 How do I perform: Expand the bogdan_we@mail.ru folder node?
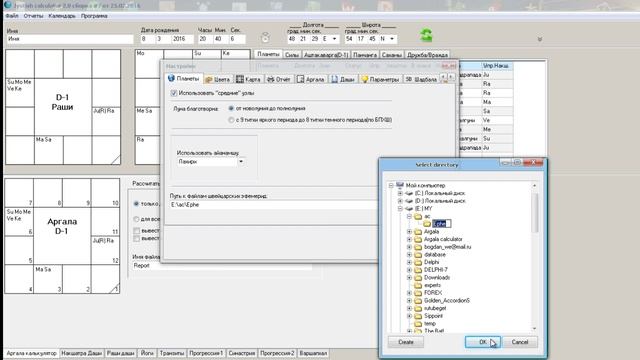pyautogui.click(x=409, y=247)
